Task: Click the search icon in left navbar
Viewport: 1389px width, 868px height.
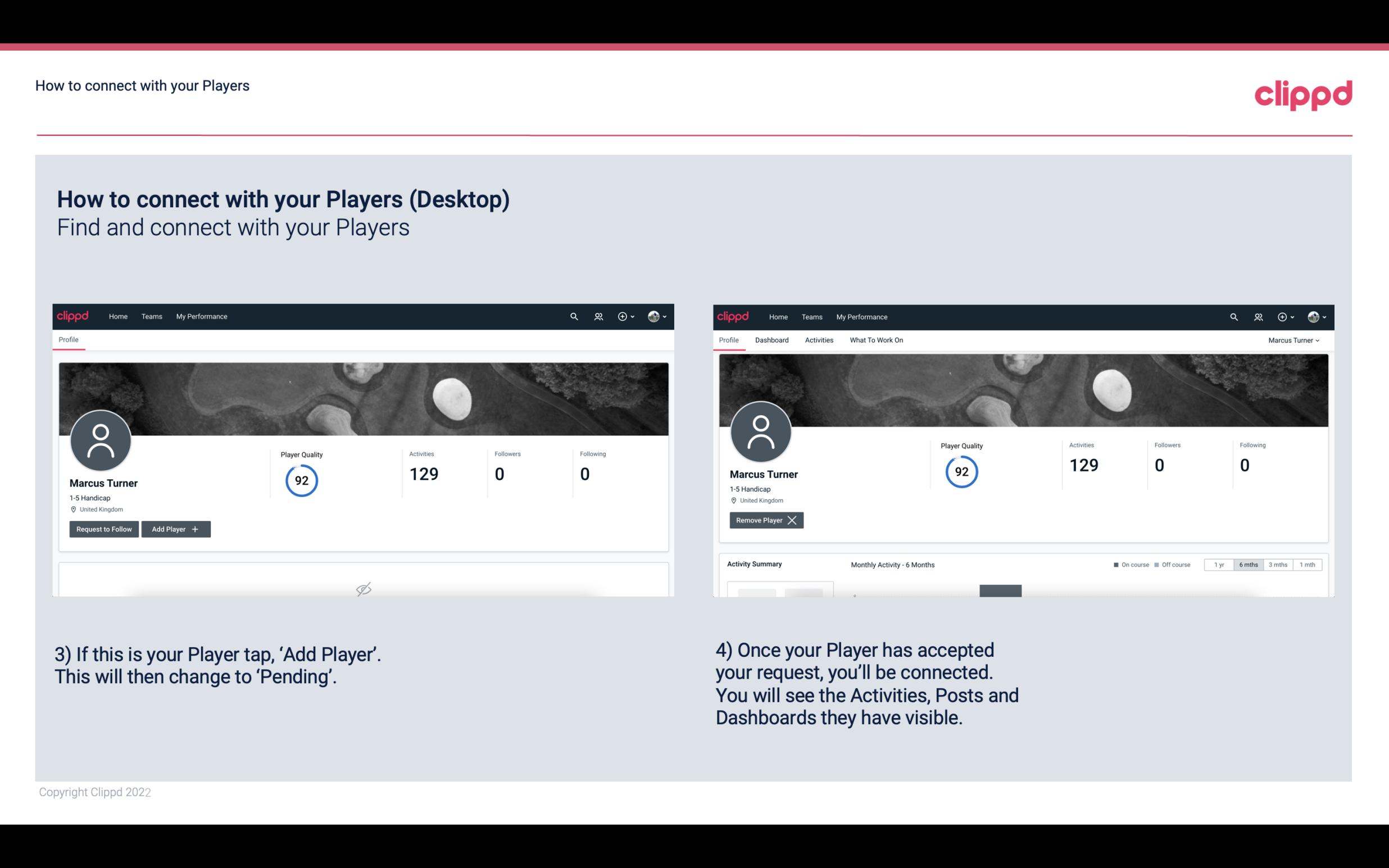Action: (573, 316)
